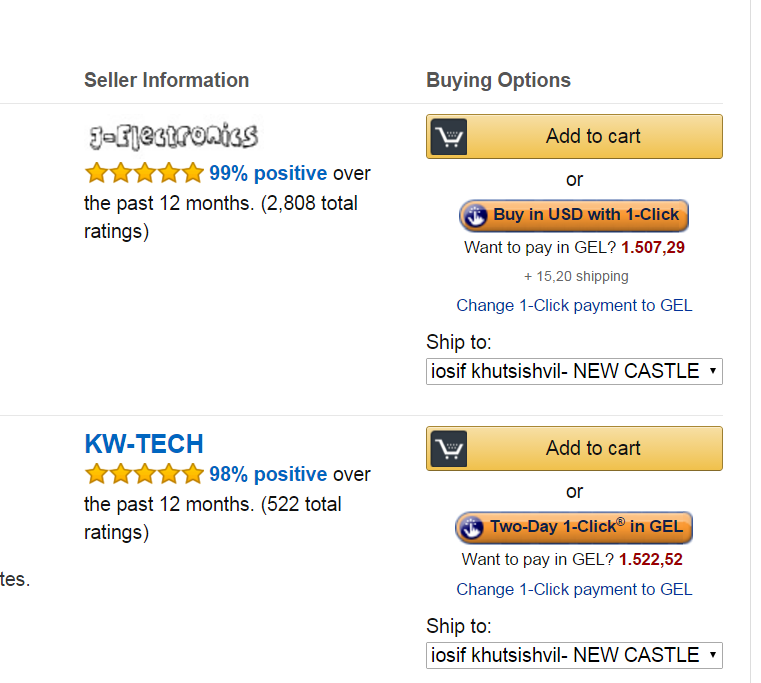This screenshot has height=683, width=761.
Task: Visit the KW-TECH seller page
Action: 144,444
